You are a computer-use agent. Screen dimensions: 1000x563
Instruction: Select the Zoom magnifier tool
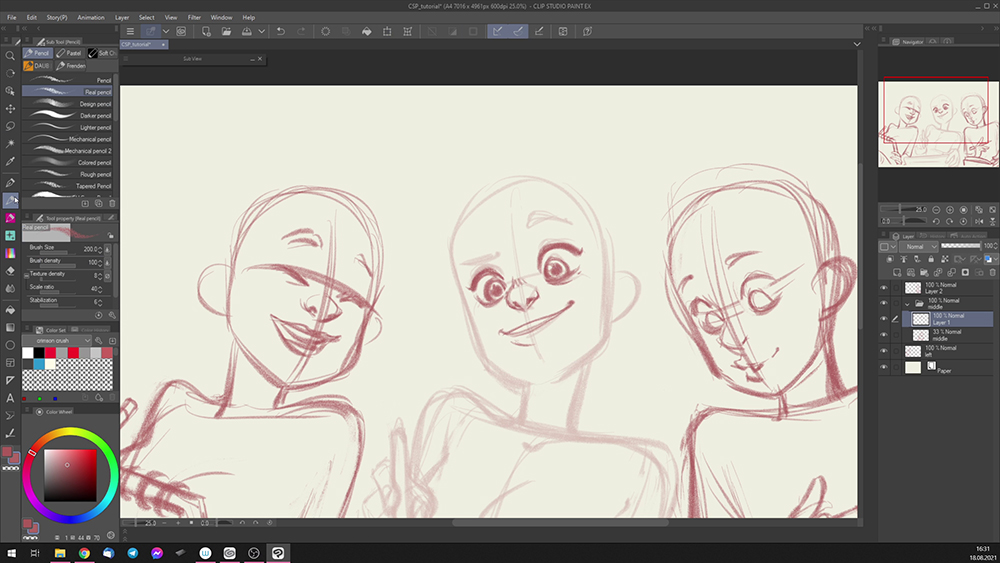pos(11,56)
